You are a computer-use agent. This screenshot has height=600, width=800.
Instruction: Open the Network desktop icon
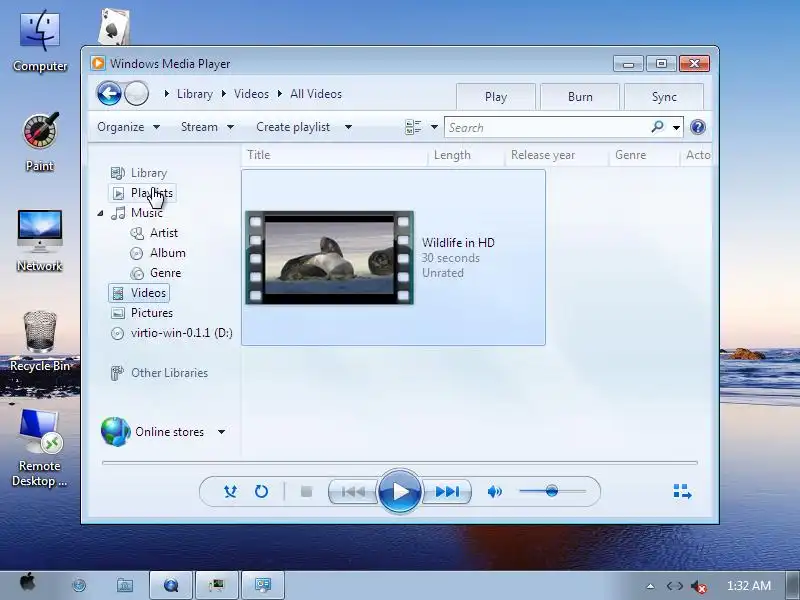[40, 241]
